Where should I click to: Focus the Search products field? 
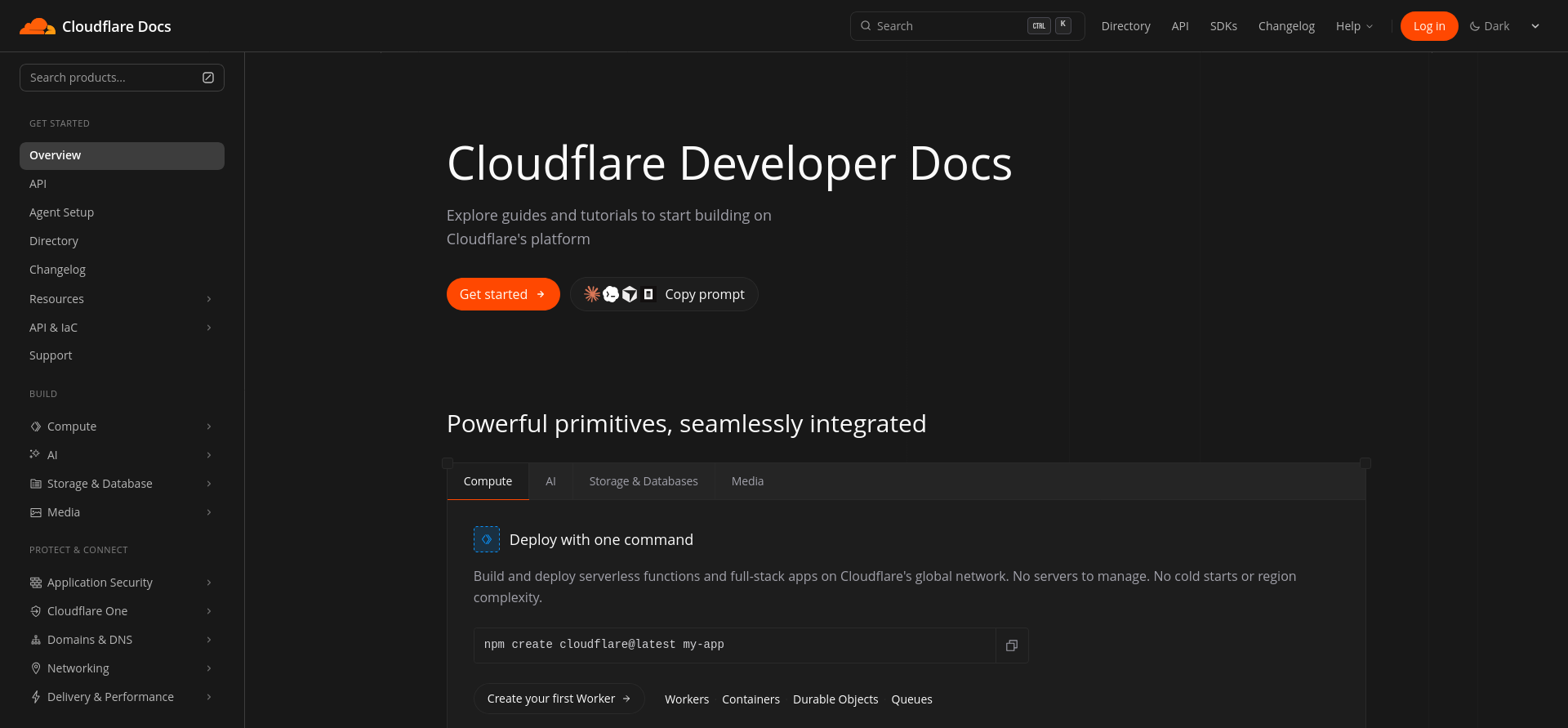coord(122,78)
